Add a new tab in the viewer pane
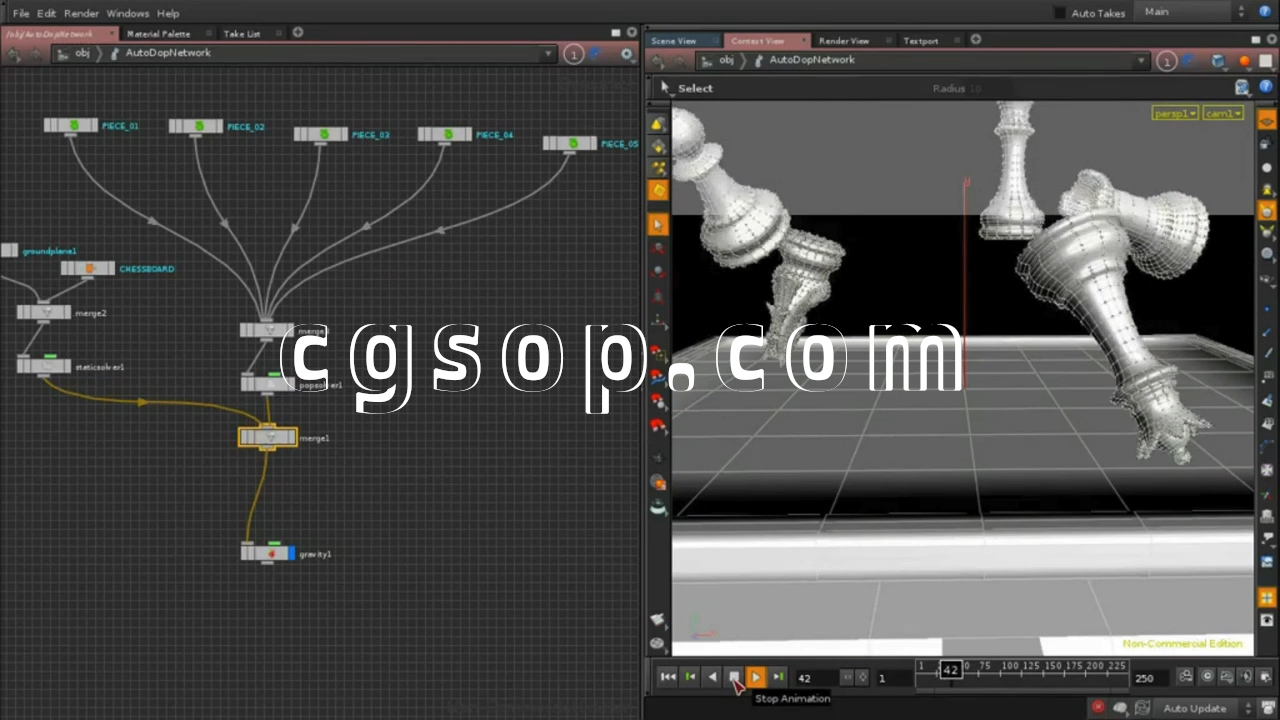Screen dimensions: 1280x720 [x=976, y=40]
